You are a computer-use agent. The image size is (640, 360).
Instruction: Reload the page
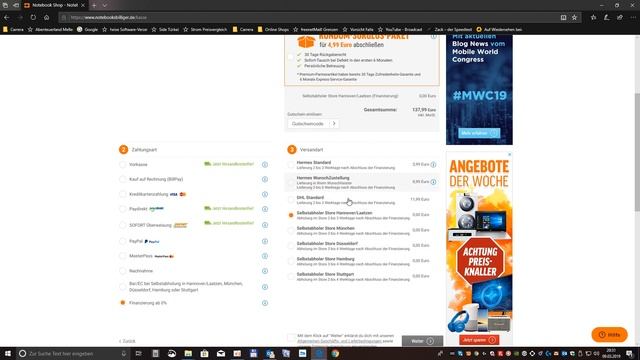click(33, 18)
